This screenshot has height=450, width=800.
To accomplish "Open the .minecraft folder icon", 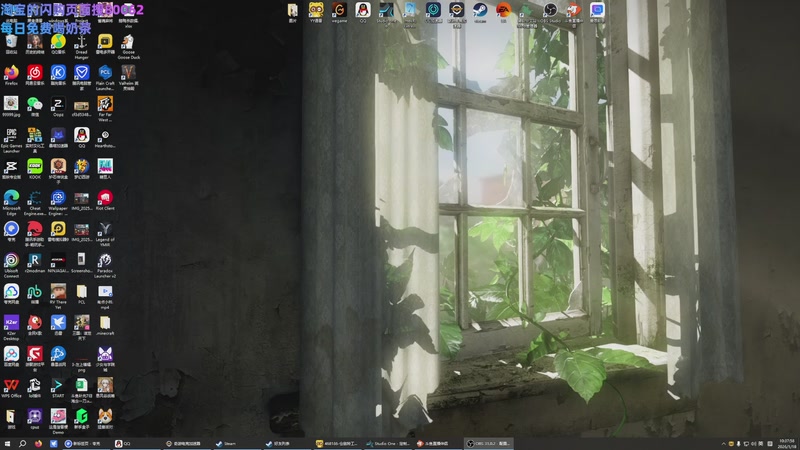I will pyautogui.click(x=105, y=324).
